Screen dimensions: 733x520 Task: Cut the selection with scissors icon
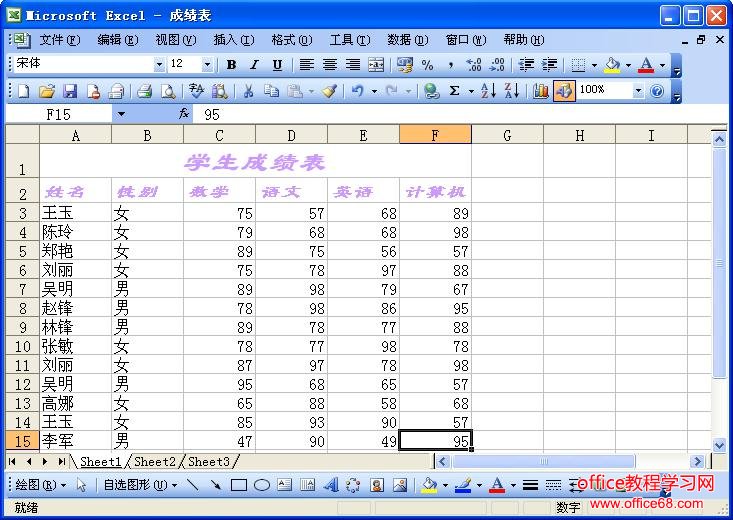(248, 91)
